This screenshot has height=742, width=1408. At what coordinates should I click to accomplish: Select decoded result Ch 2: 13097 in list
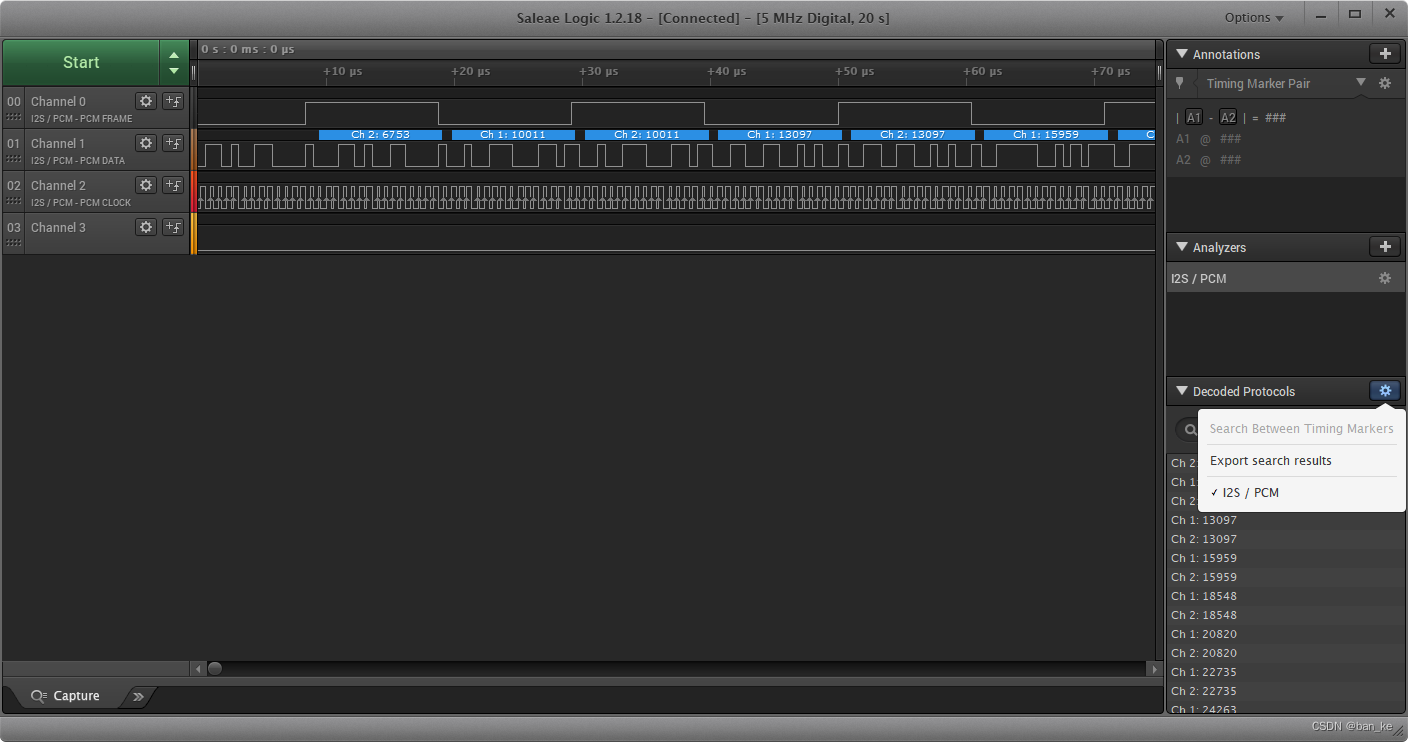coord(1285,539)
